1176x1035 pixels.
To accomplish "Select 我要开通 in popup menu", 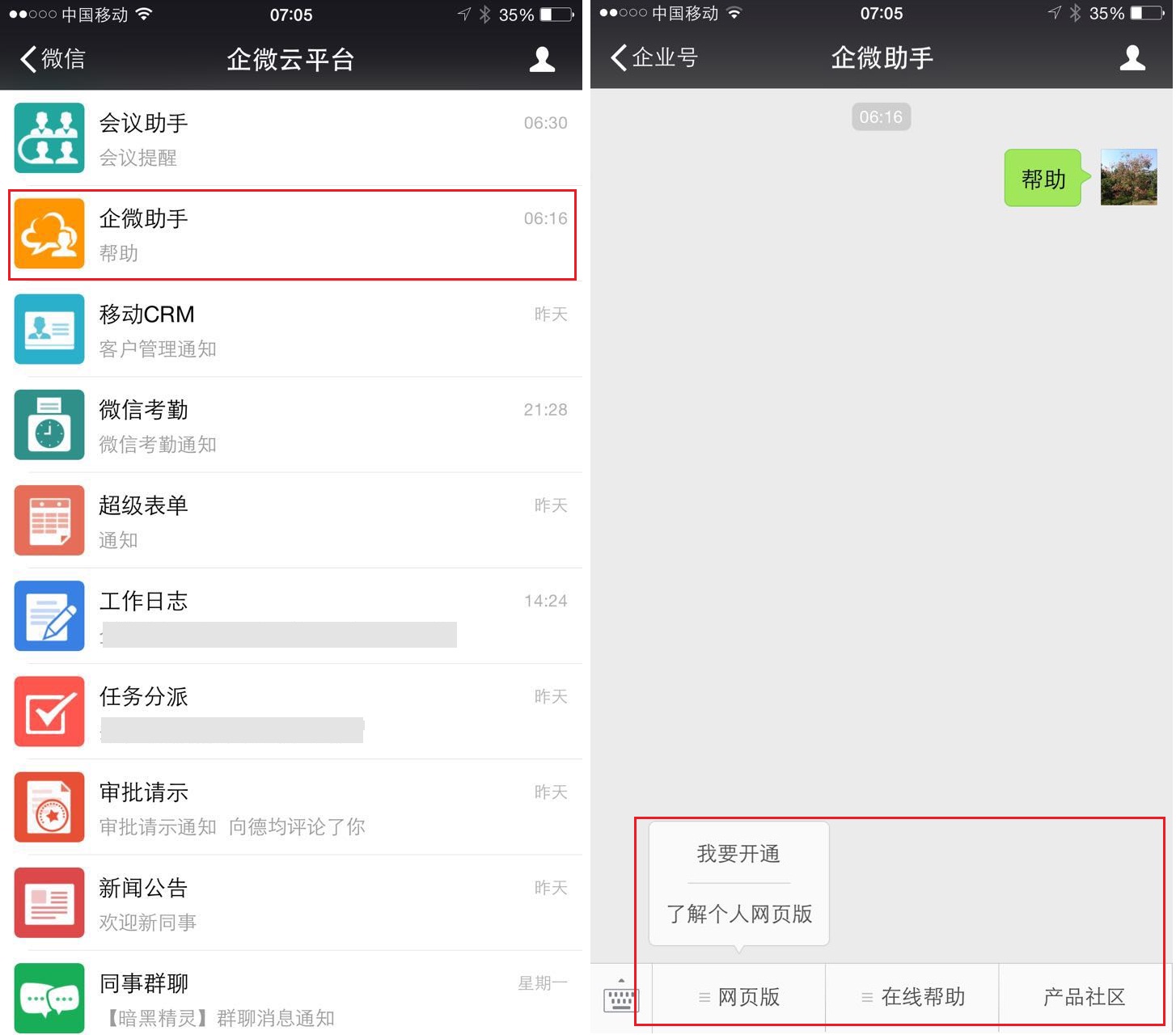I will coord(738,854).
